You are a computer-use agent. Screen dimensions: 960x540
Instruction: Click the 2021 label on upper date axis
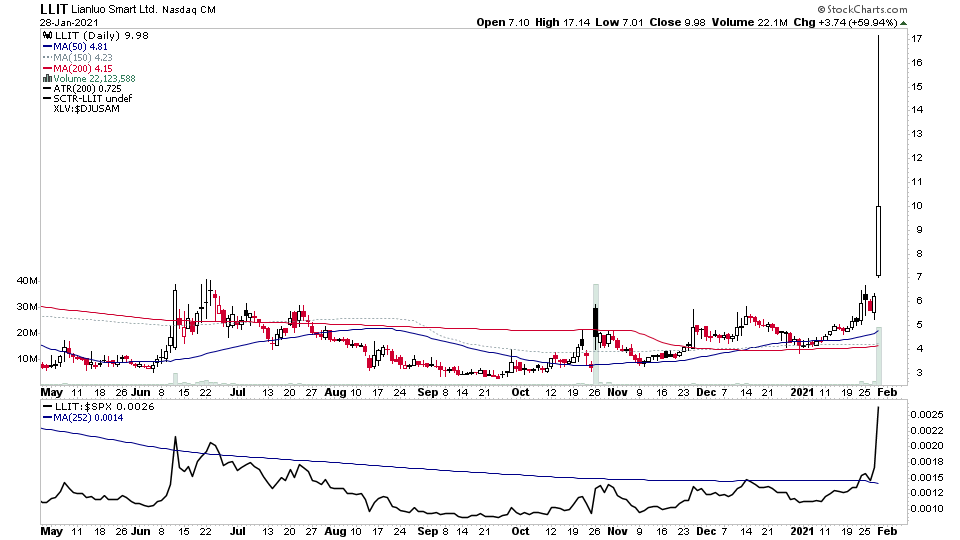pos(802,392)
